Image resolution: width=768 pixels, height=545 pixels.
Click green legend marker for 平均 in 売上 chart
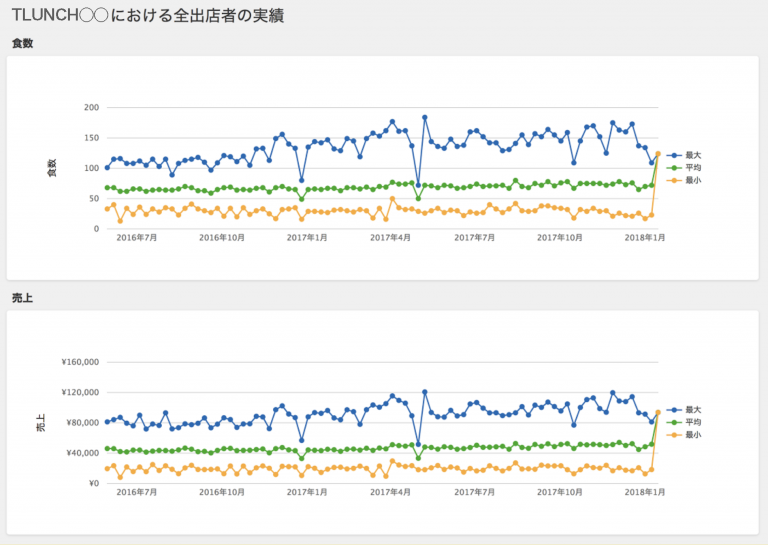(x=674, y=422)
